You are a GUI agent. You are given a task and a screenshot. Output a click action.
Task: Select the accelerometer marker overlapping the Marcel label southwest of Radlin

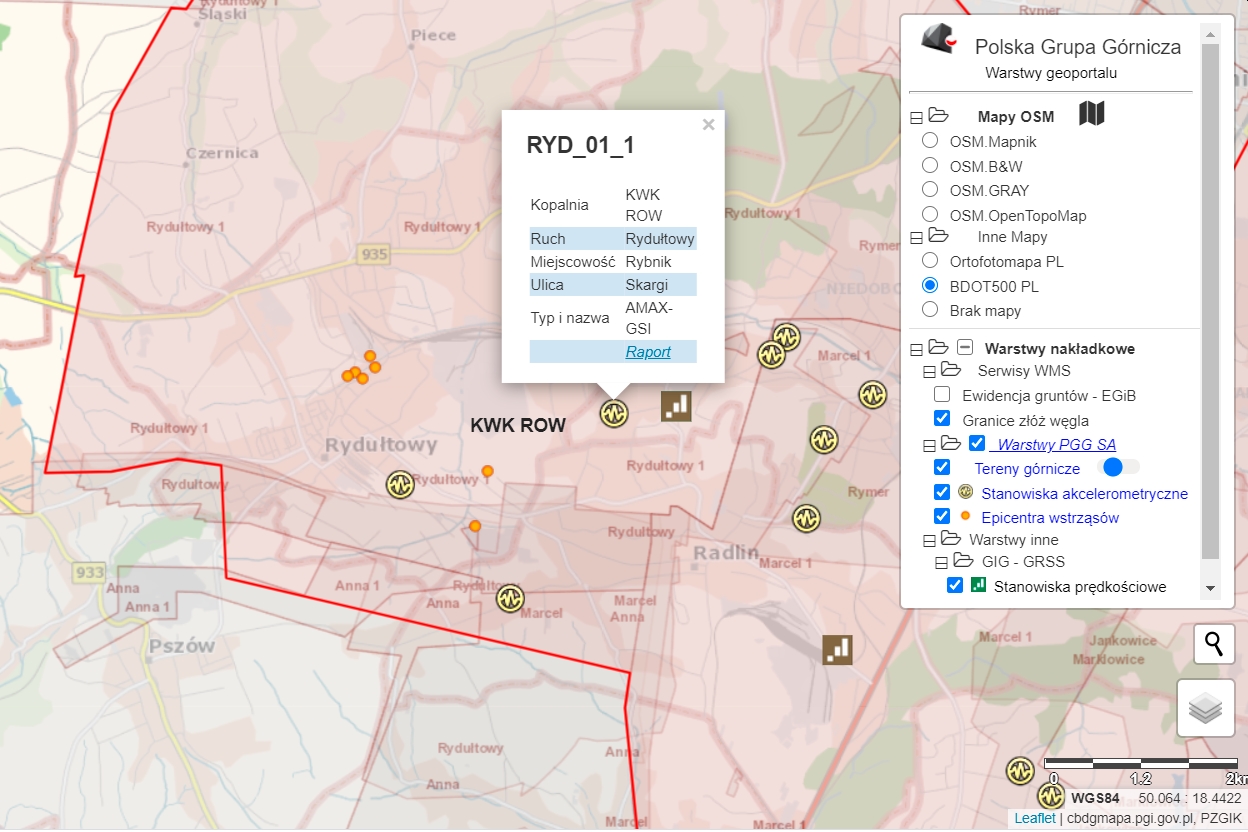point(510,598)
